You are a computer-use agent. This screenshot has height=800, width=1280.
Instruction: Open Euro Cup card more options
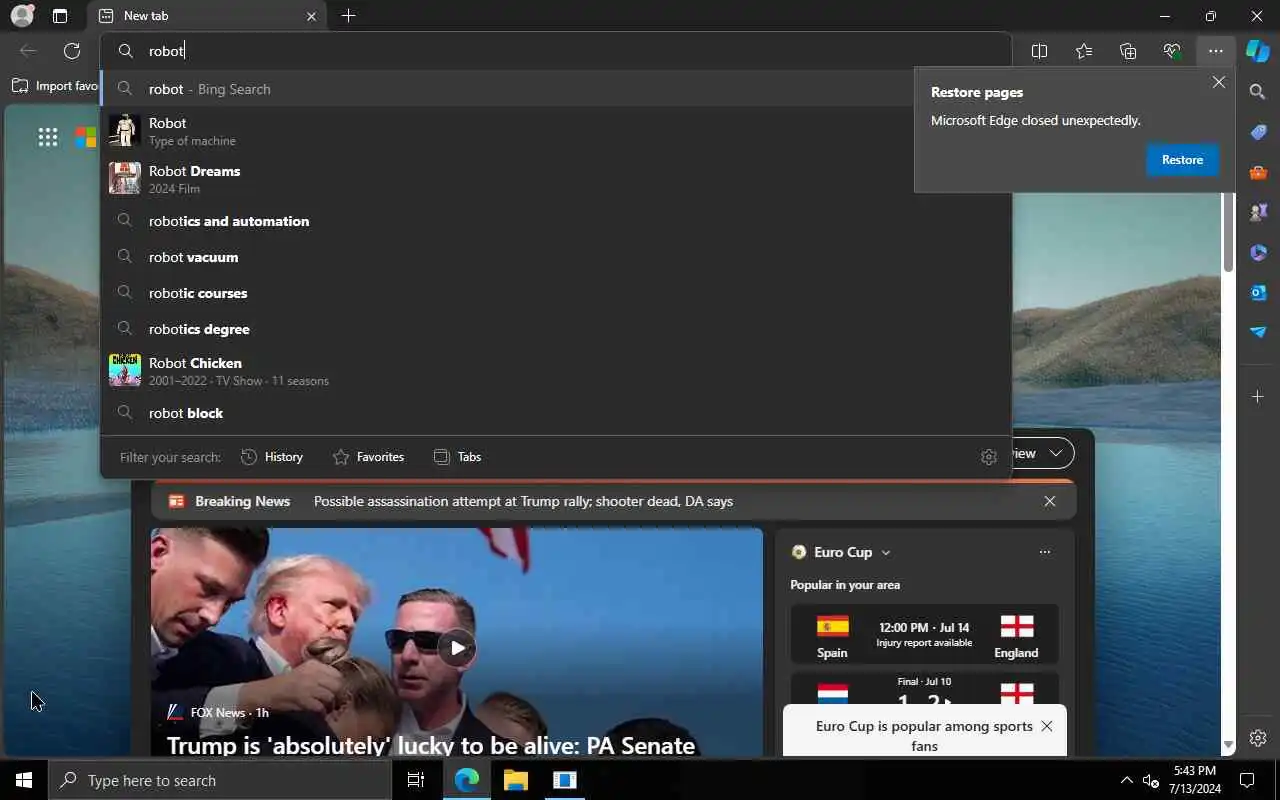tap(1045, 552)
